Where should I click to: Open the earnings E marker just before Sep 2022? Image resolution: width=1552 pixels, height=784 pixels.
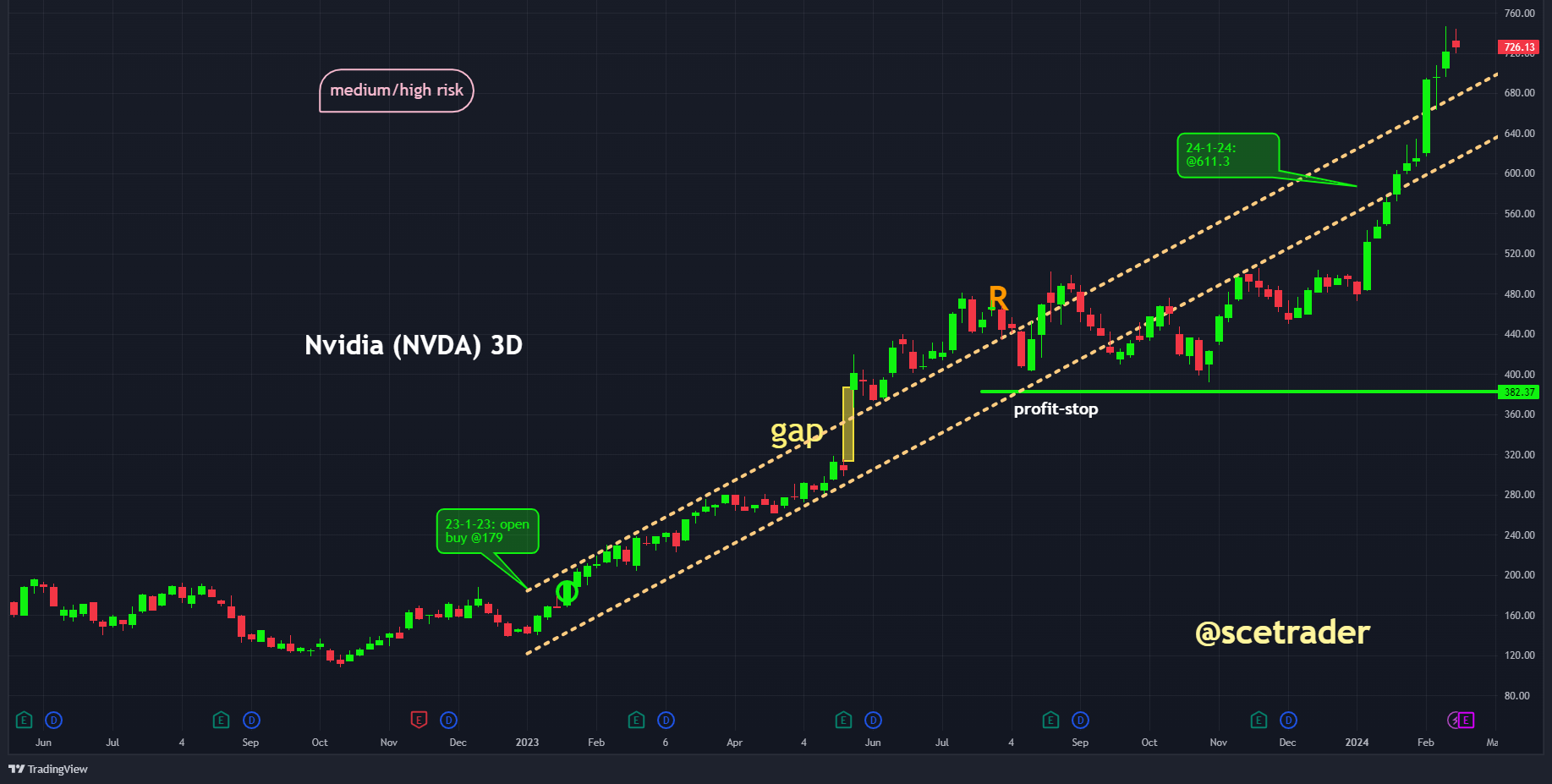pyautogui.click(x=221, y=720)
